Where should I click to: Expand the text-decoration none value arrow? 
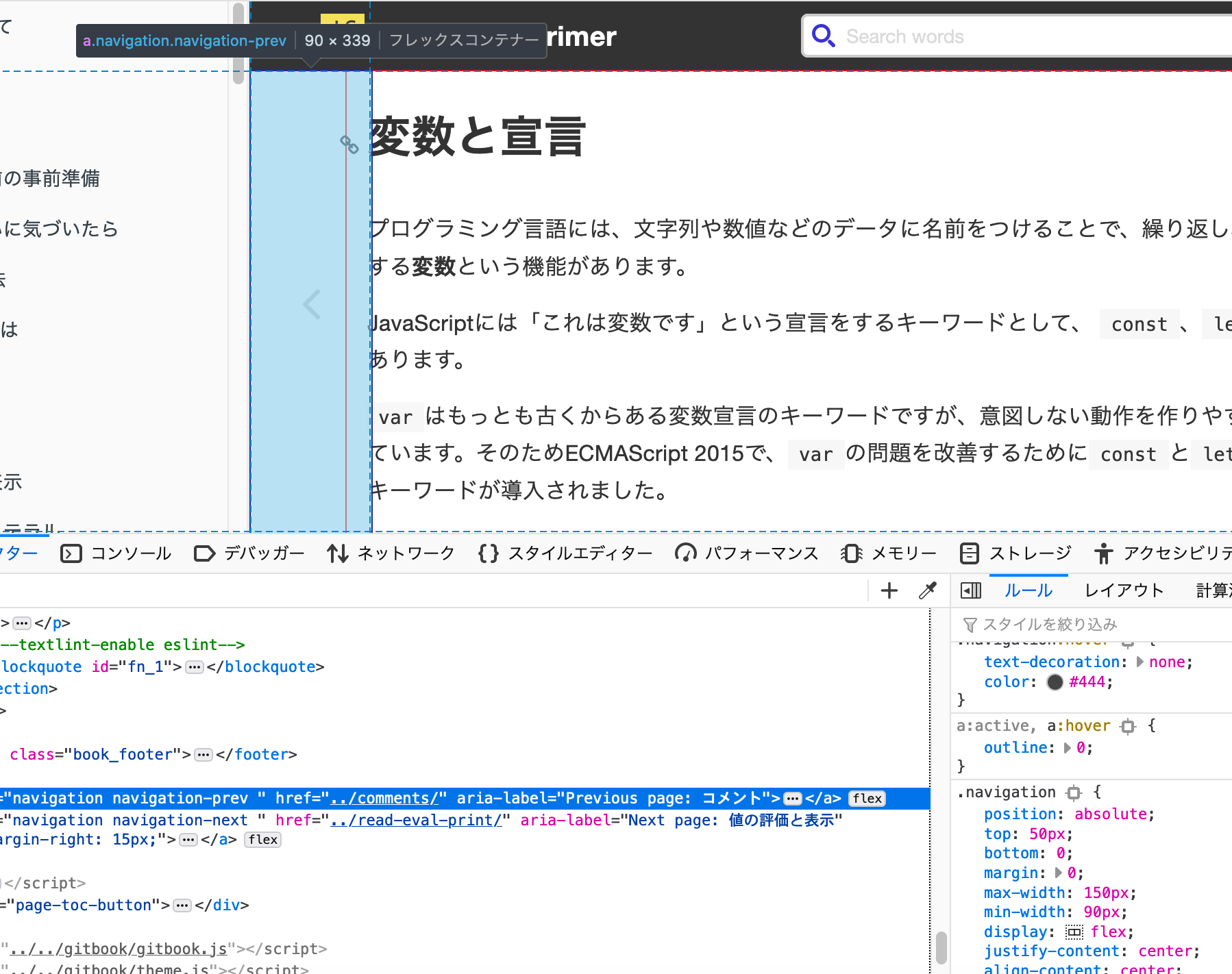1139,662
